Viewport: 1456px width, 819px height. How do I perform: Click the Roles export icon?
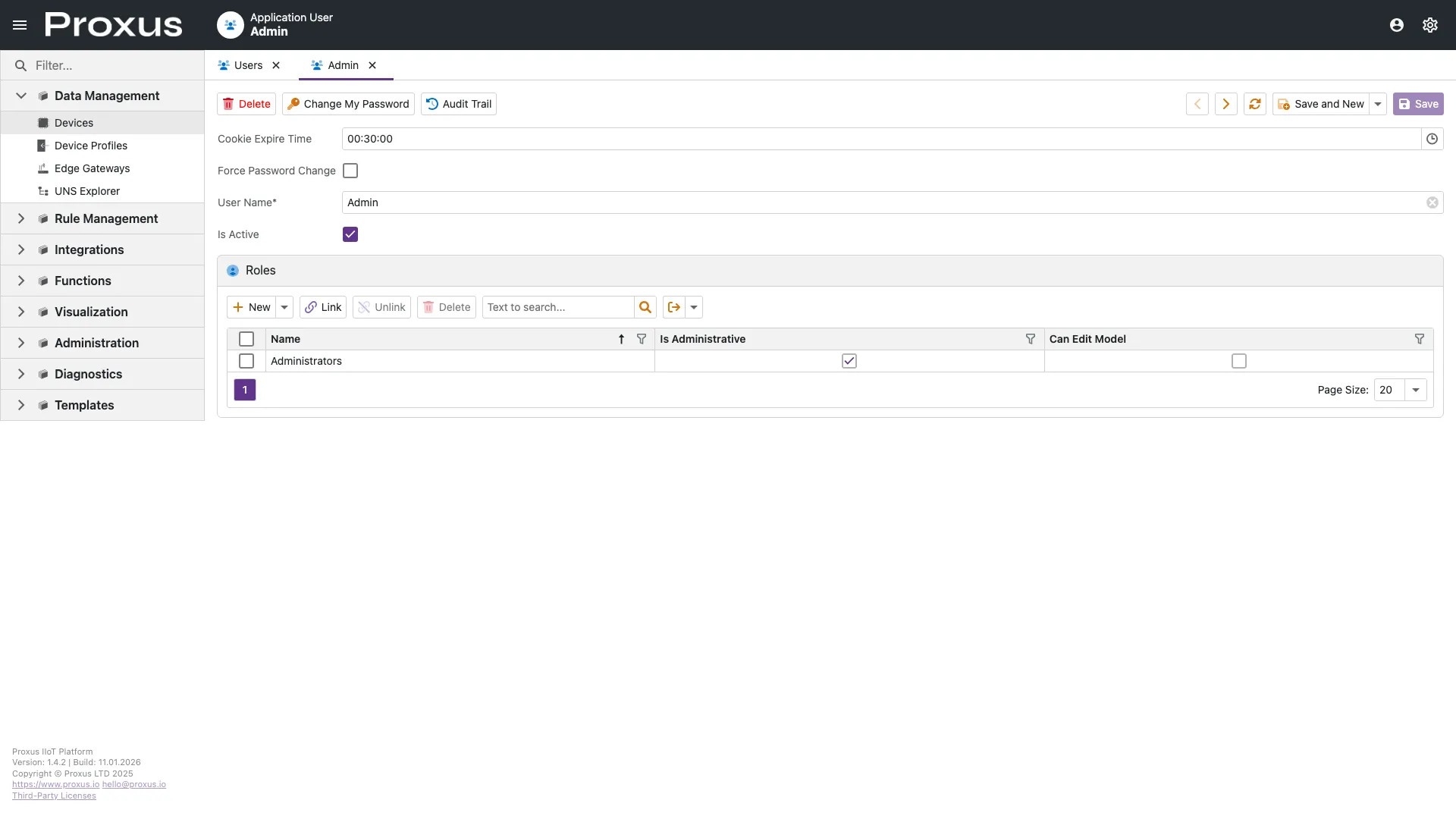673,307
